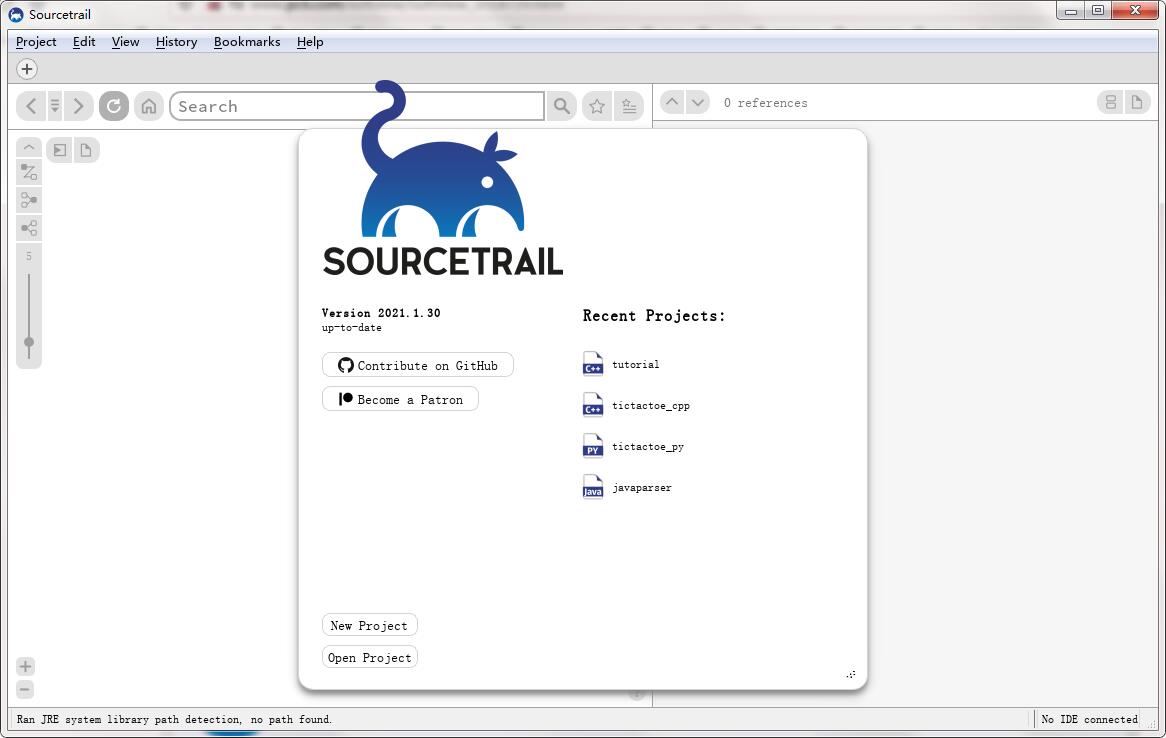Open the tictactoe_py Python project icon
This screenshot has height=738, width=1166.
pos(592,445)
